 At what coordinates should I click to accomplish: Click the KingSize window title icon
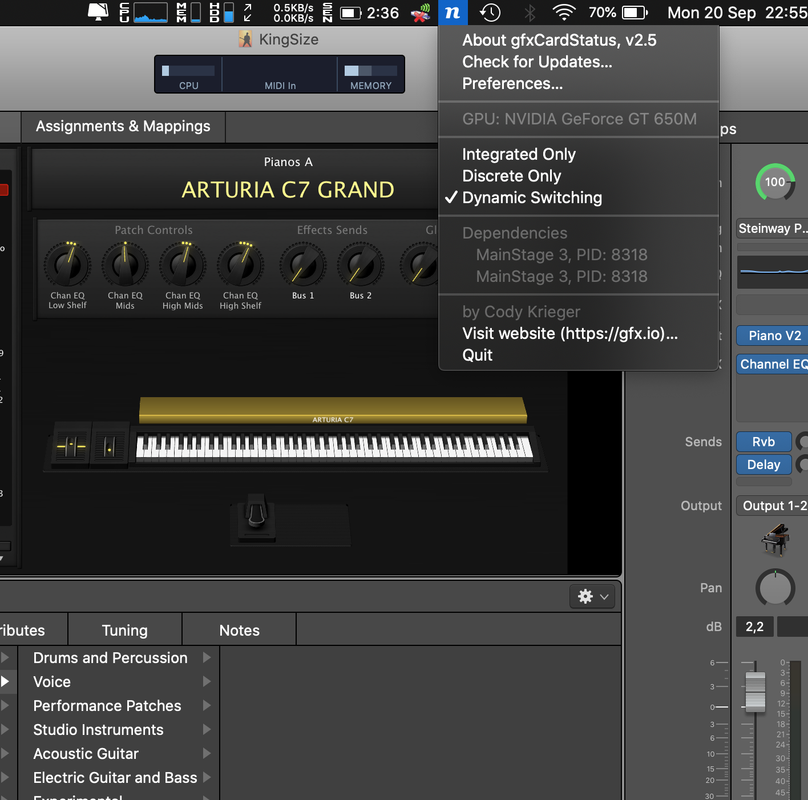[245, 39]
